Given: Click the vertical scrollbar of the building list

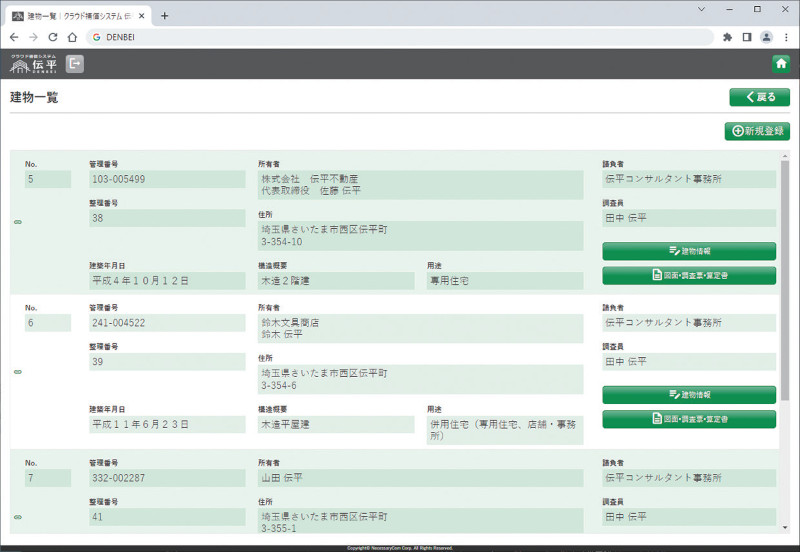Looking at the screenshot, I should coord(784,280).
